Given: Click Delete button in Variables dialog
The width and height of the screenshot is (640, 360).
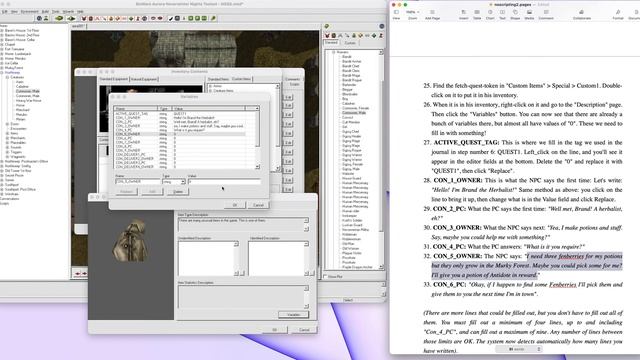Looking at the screenshot, I should (x=178, y=191).
